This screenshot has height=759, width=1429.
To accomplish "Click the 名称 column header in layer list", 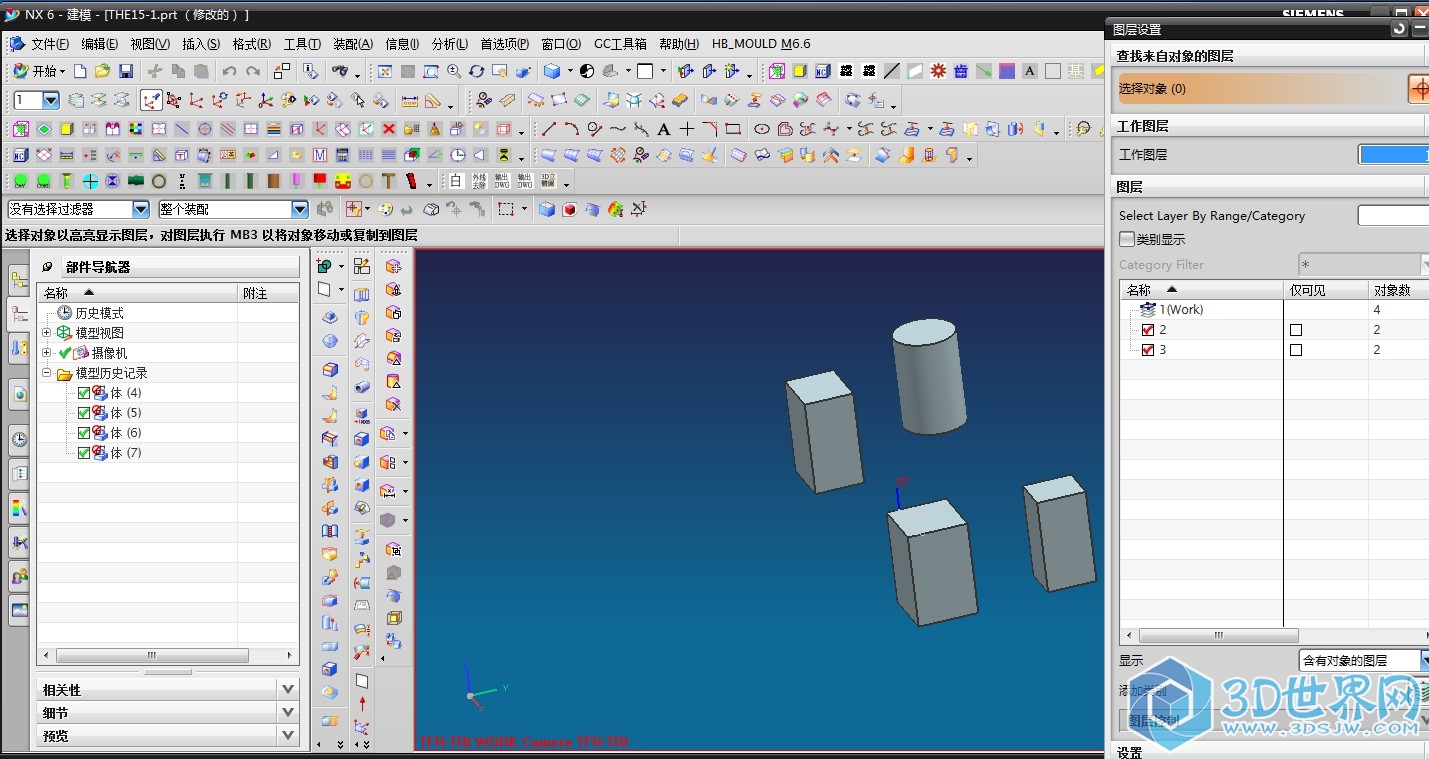I will (x=1139, y=290).
